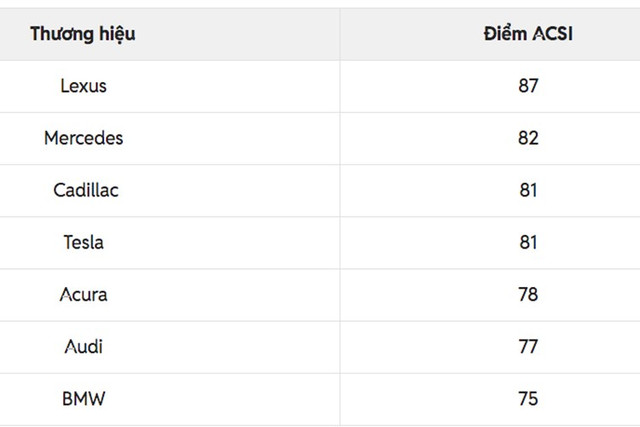This screenshot has height=427, width=640.
Task: Click the column divider in the BMW row
Action: [339, 399]
